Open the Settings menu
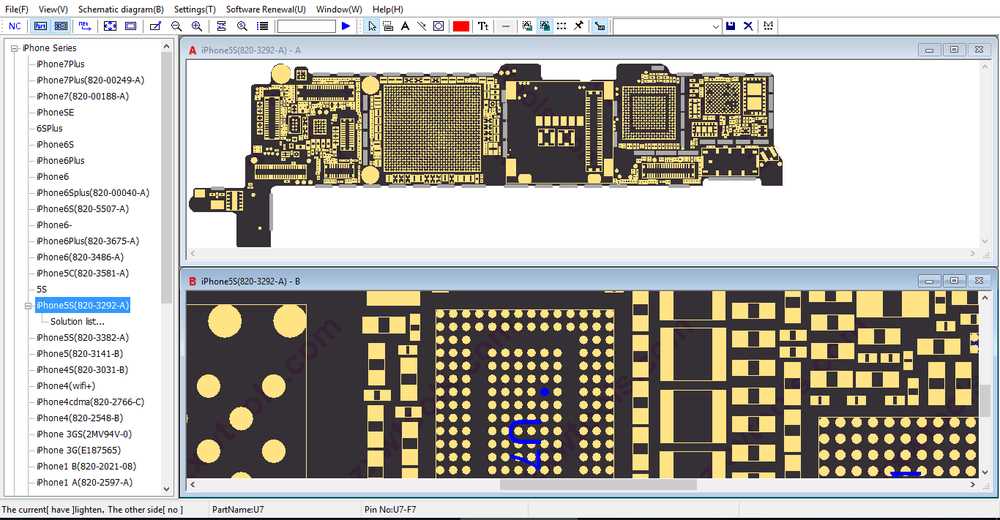The image size is (1000, 520). [195, 9]
